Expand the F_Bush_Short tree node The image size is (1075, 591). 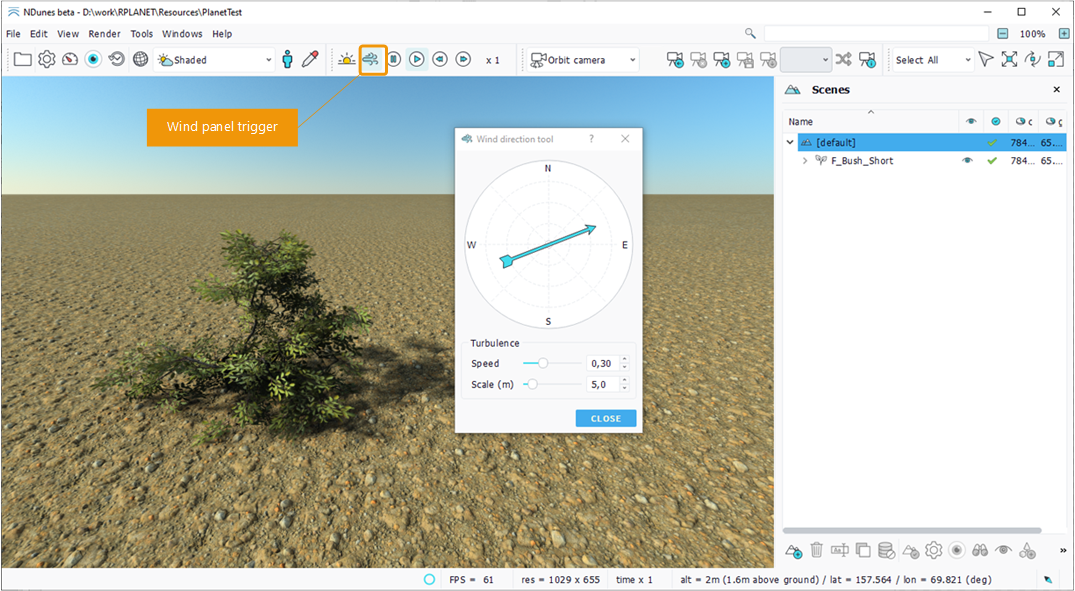point(805,161)
